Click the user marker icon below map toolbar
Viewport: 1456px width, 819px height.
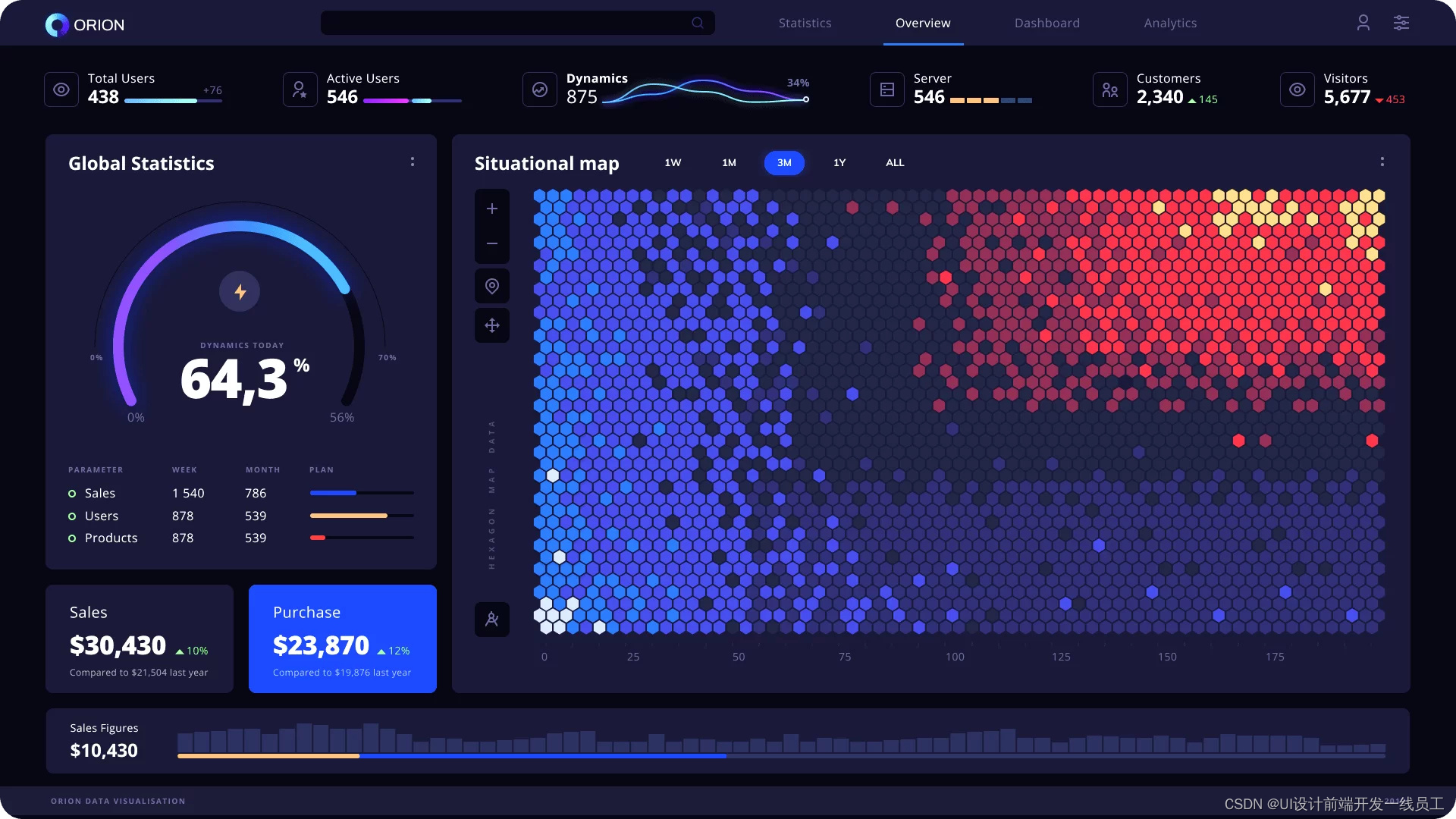492,620
